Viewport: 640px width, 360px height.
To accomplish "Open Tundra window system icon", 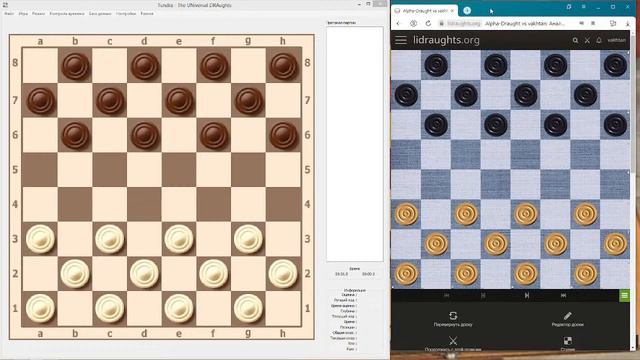I will (5, 5).
